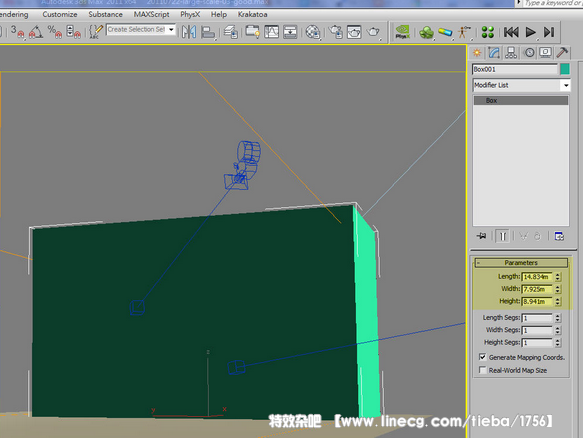Open Render Setup dialog icon
The width and height of the screenshot is (583, 438).
click(x=336, y=32)
